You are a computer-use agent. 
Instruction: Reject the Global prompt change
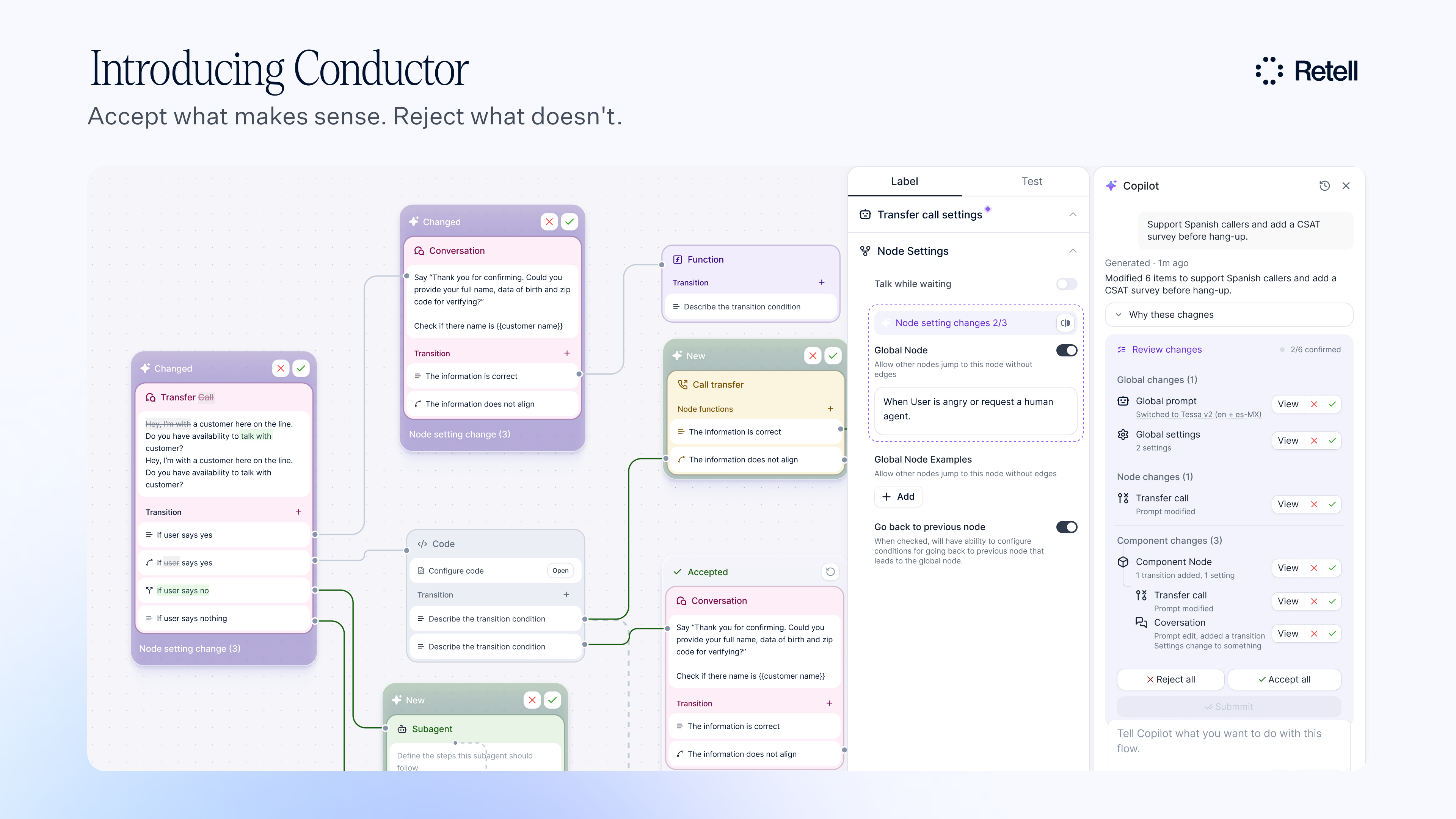pos(1314,404)
